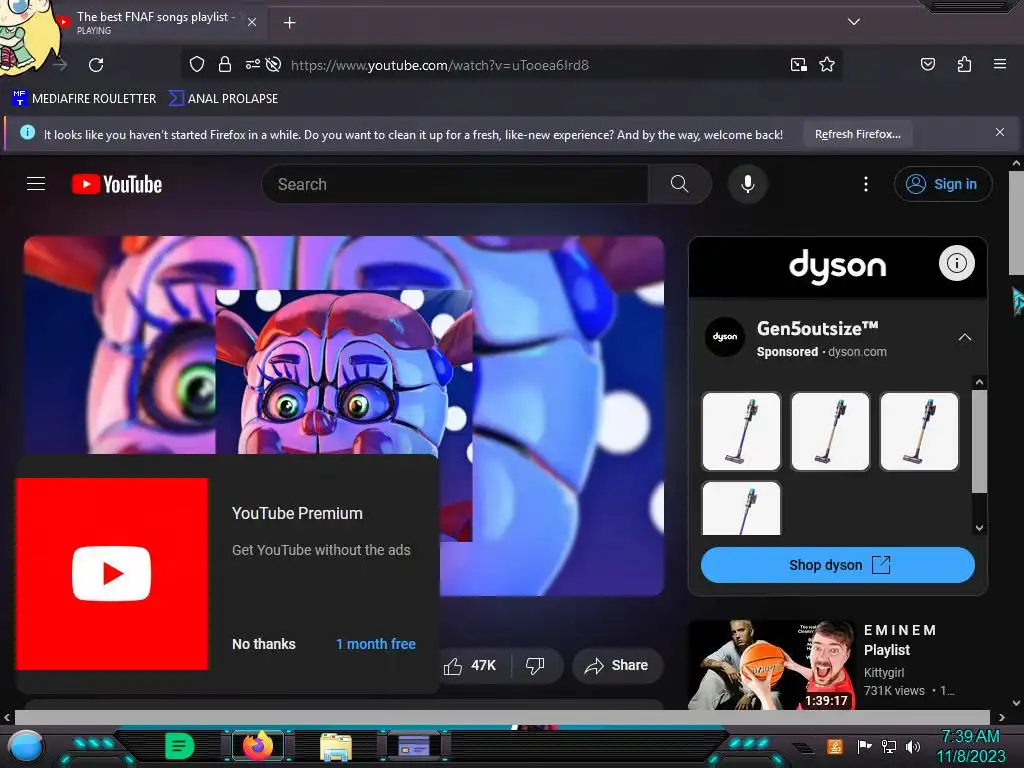Click the dyson.com sponsored link text

click(857, 351)
